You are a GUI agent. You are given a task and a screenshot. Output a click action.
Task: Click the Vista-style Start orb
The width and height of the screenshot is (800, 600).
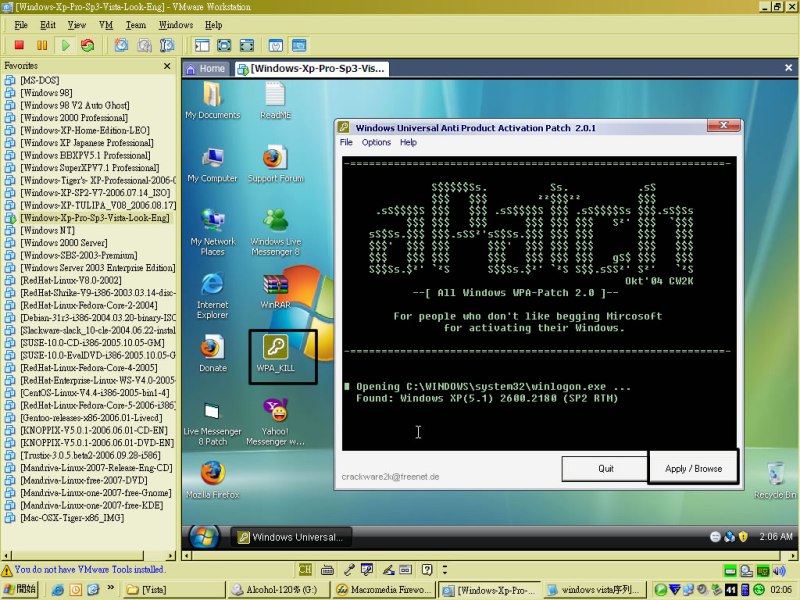(x=204, y=536)
